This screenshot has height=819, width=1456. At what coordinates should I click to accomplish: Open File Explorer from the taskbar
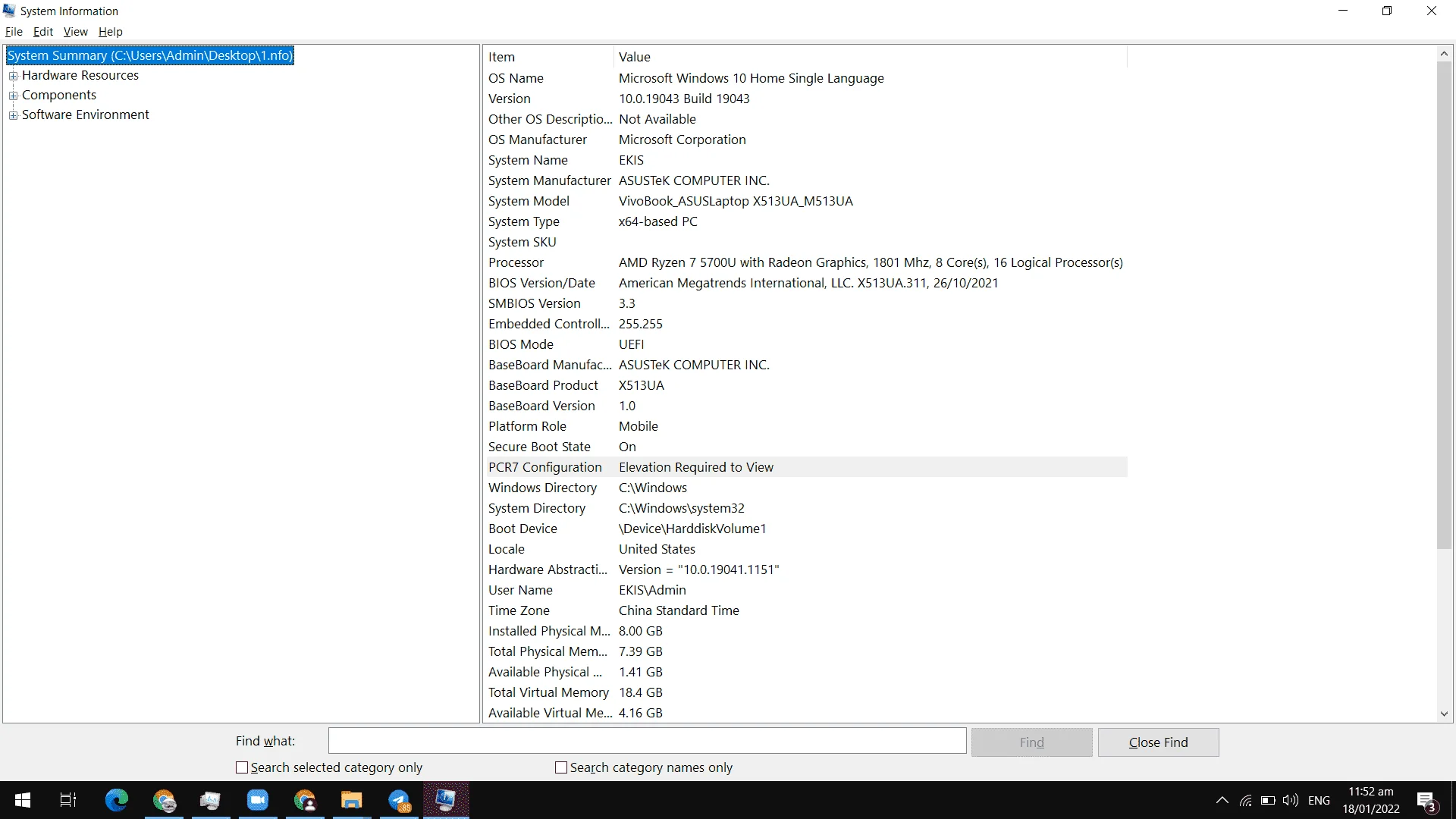pyautogui.click(x=351, y=800)
